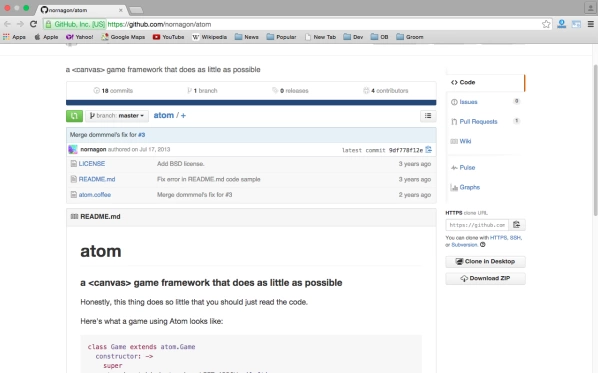Viewport: 598px width, 373px height.
Task: Click the Download ZIP button
Action: click(485, 278)
